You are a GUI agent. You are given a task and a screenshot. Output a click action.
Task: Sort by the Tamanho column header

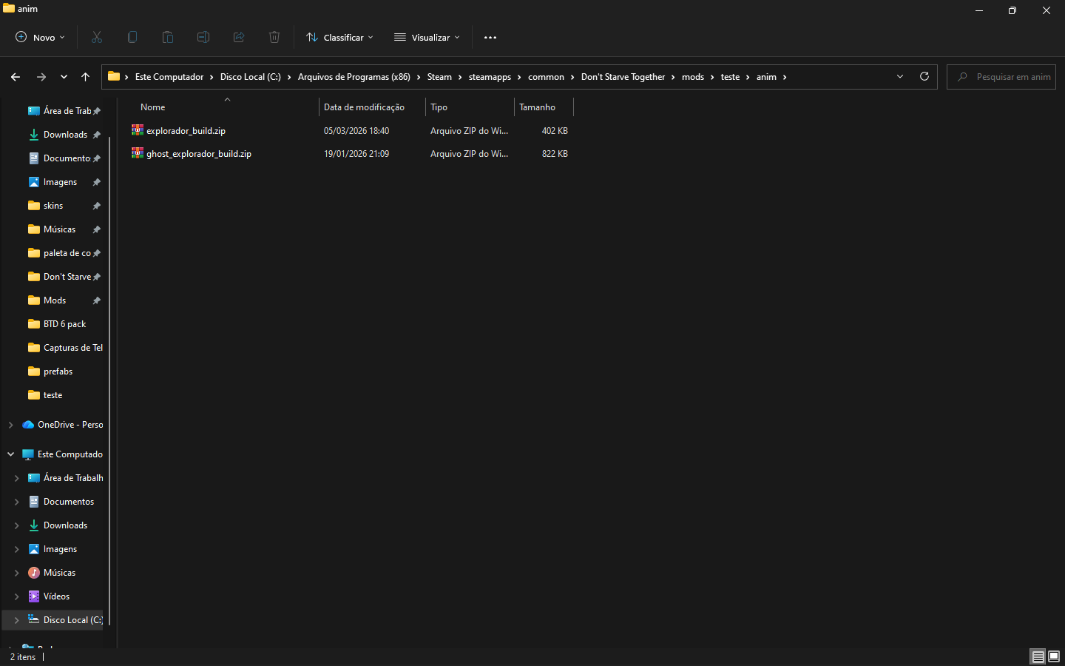pyautogui.click(x=537, y=107)
